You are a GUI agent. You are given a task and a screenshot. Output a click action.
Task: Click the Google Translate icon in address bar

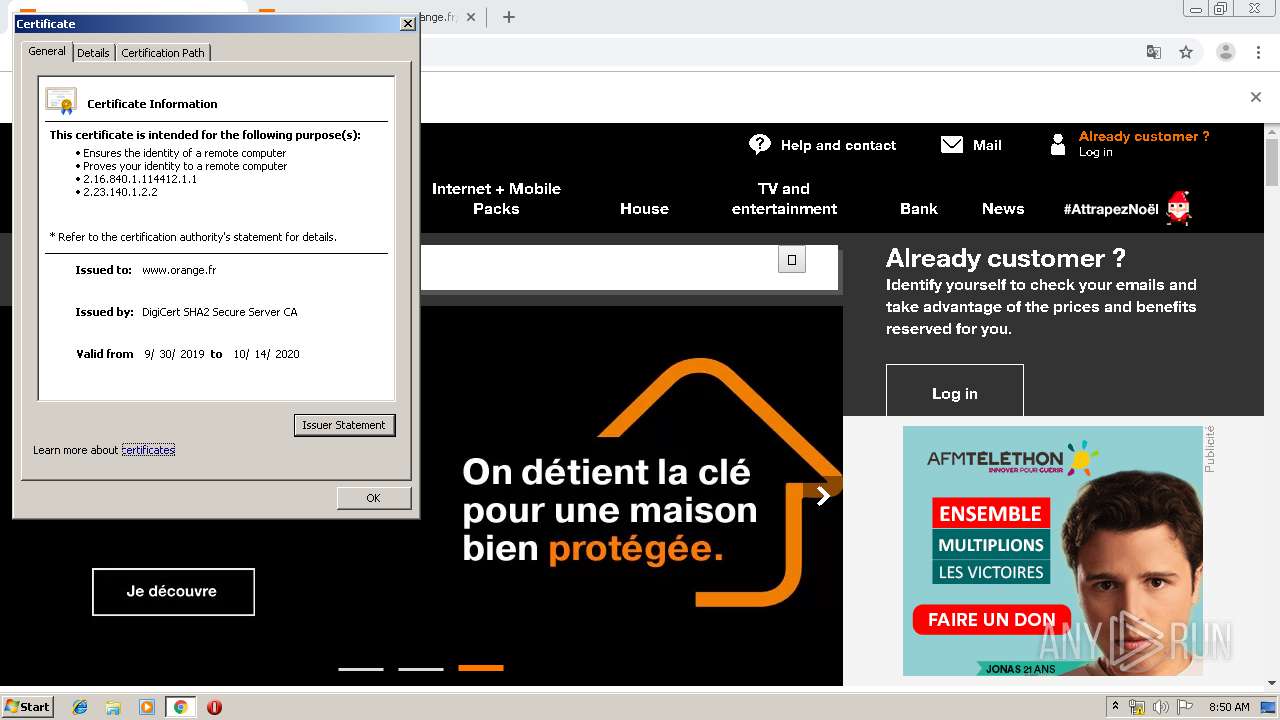[1153, 52]
